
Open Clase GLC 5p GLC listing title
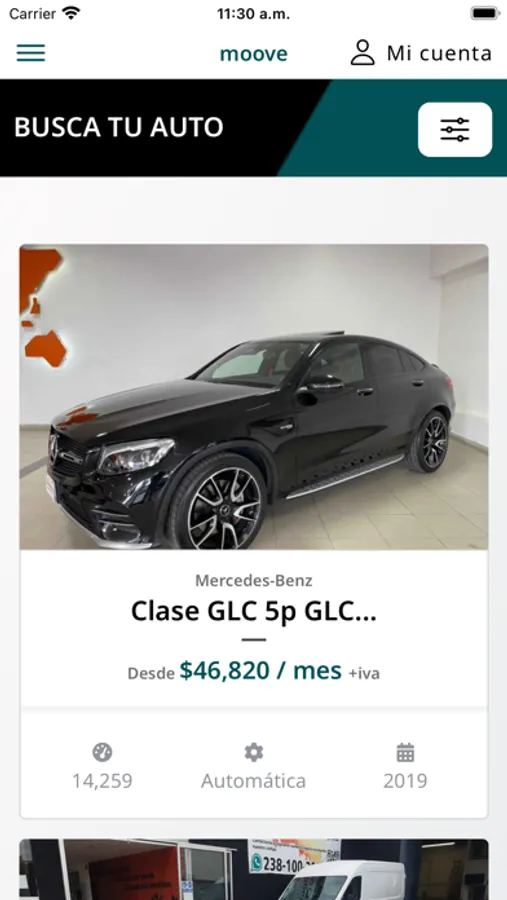[254, 612]
